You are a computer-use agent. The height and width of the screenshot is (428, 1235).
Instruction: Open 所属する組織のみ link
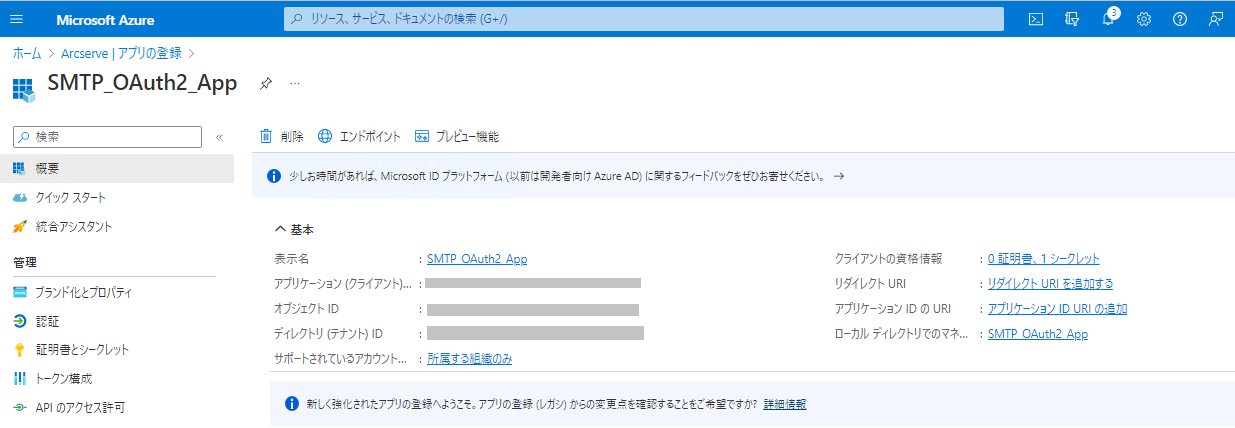coord(469,358)
